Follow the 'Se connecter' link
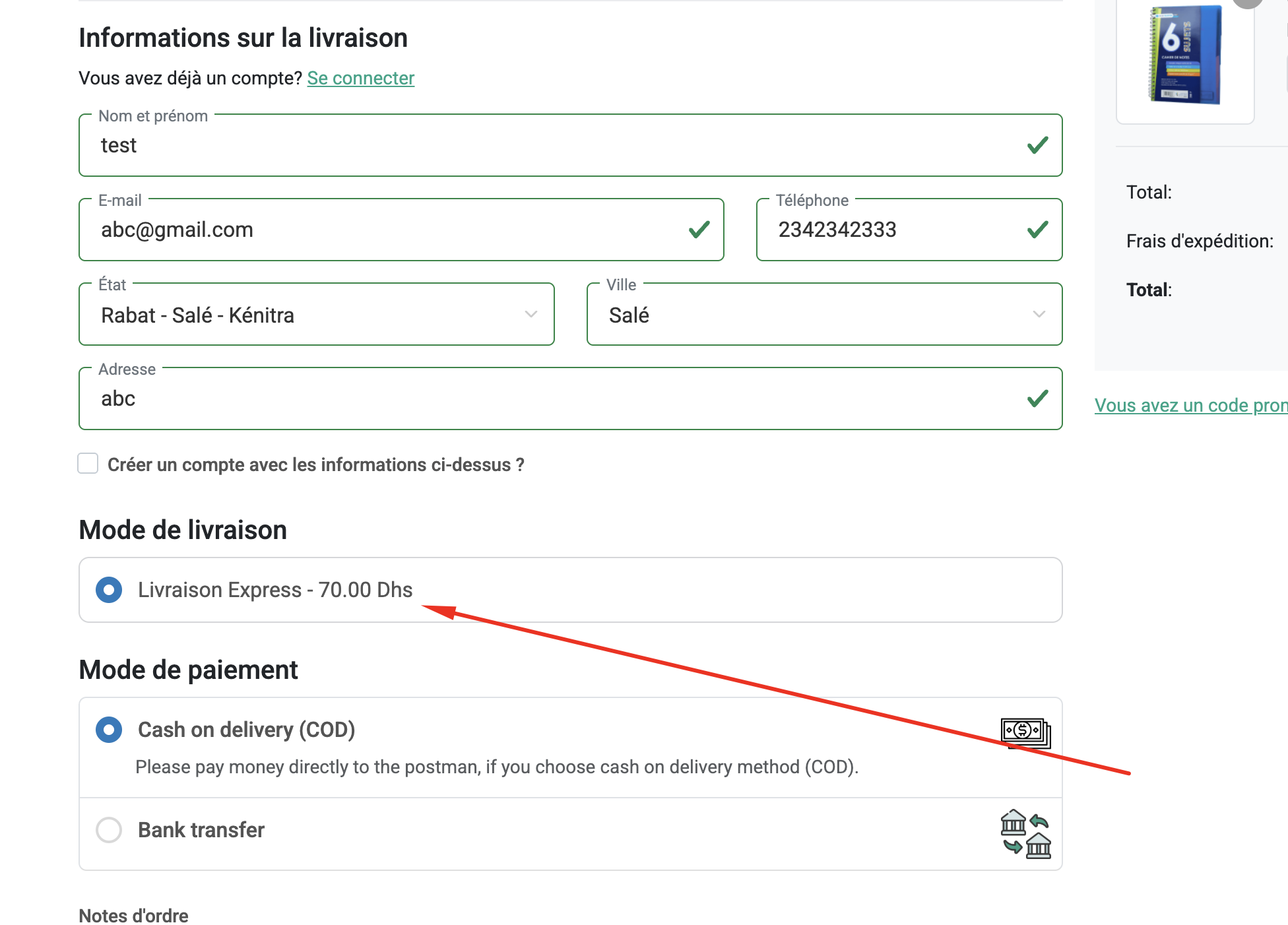Screen dimensions: 1288x925 click(360, 79)
